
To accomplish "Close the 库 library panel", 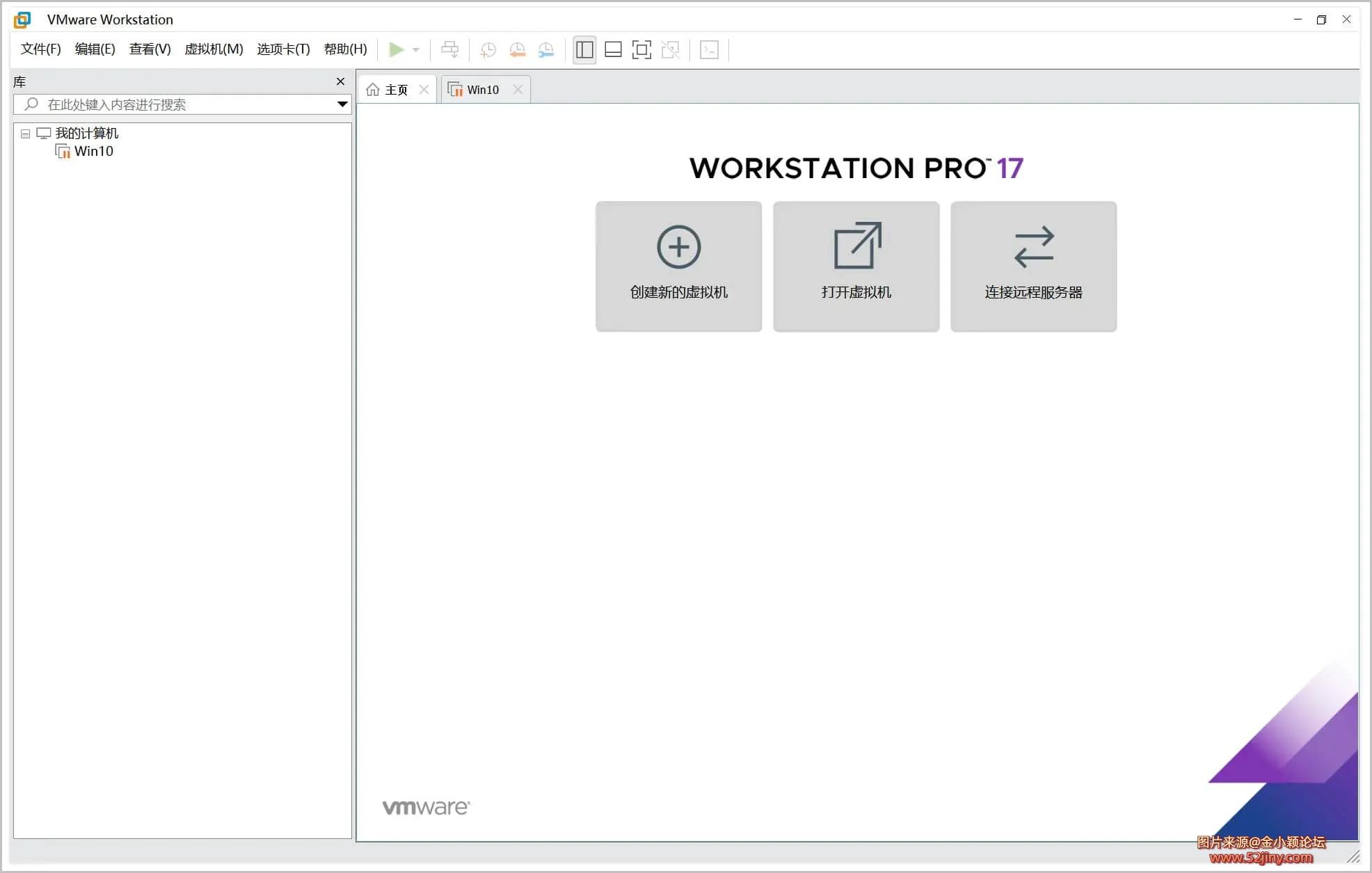I will 340,81.
